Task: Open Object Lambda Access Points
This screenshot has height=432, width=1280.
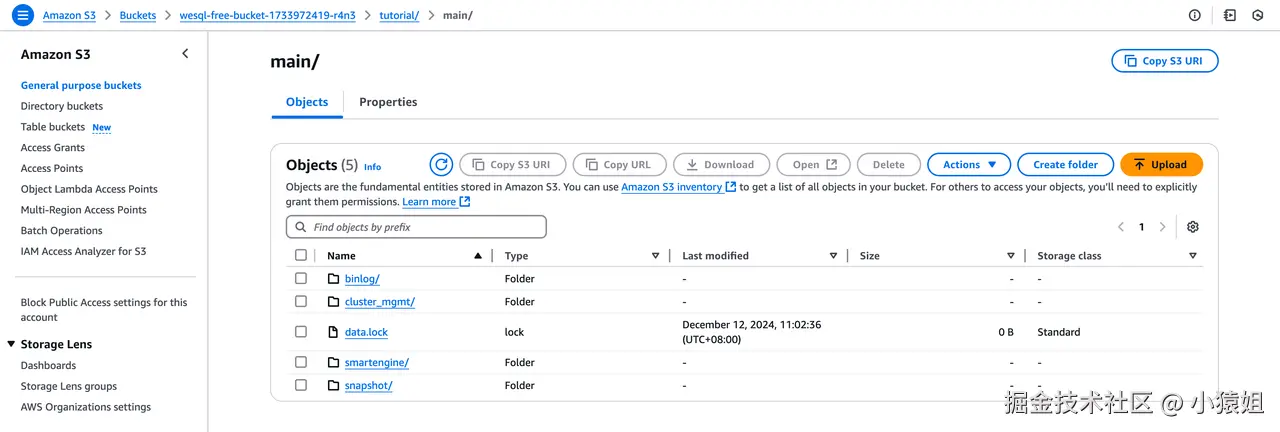Action: pyautogui.click(x=89, y=189)
